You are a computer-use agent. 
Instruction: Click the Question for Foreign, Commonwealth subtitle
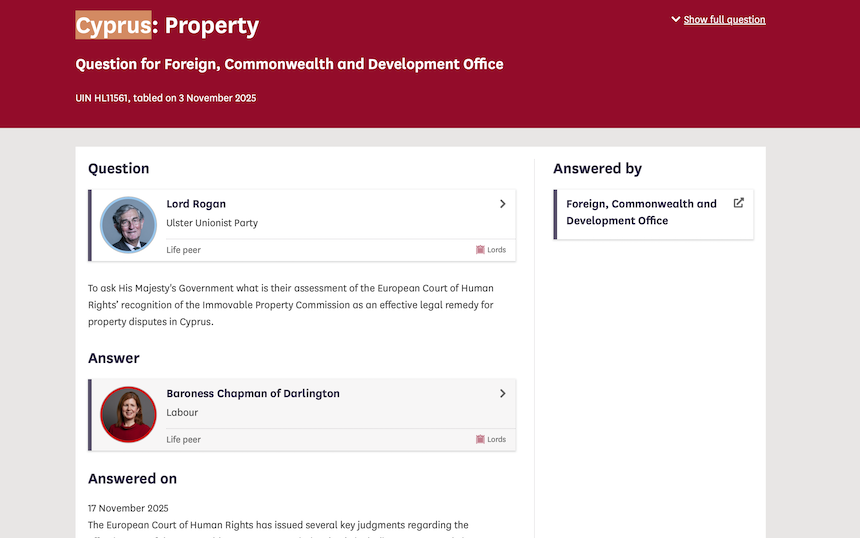[x=289, y=64]
